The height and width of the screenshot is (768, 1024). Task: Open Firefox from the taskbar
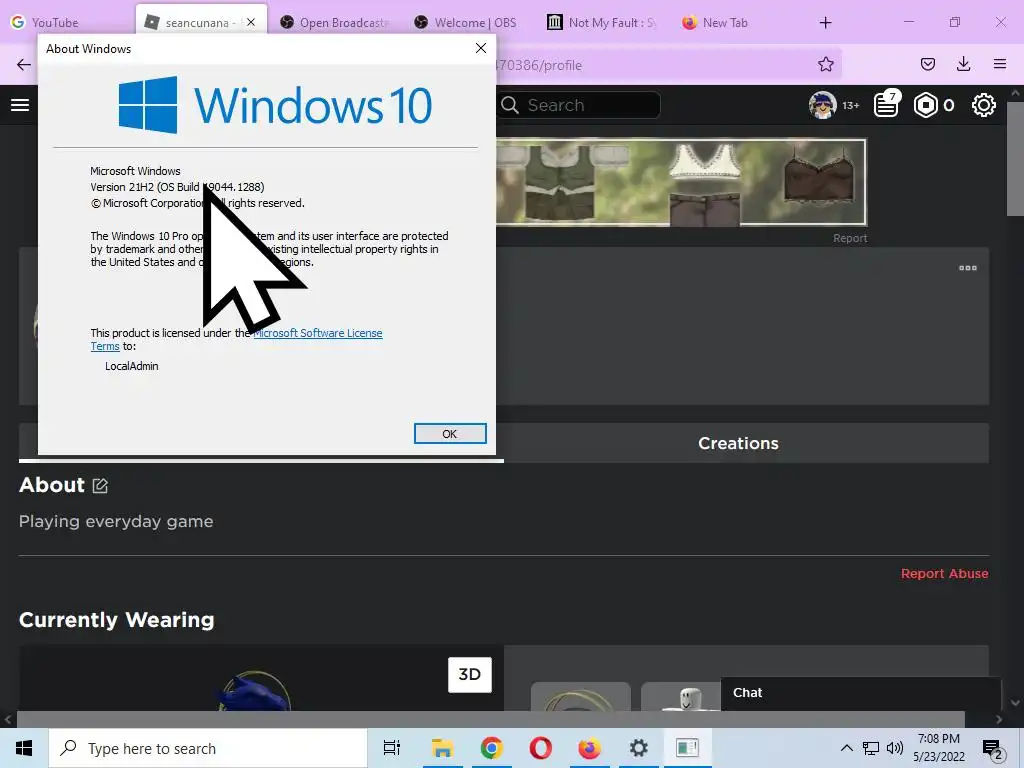pyautogui.click(x=590, y=748)
